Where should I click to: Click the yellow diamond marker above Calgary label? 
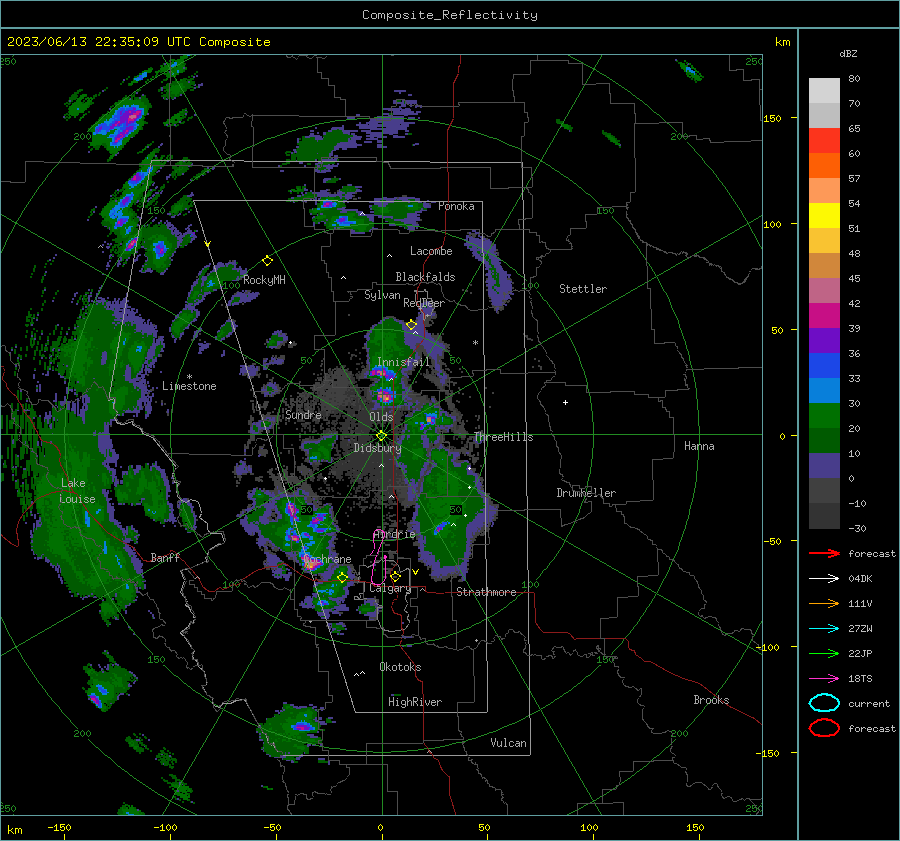click(395, 576)
